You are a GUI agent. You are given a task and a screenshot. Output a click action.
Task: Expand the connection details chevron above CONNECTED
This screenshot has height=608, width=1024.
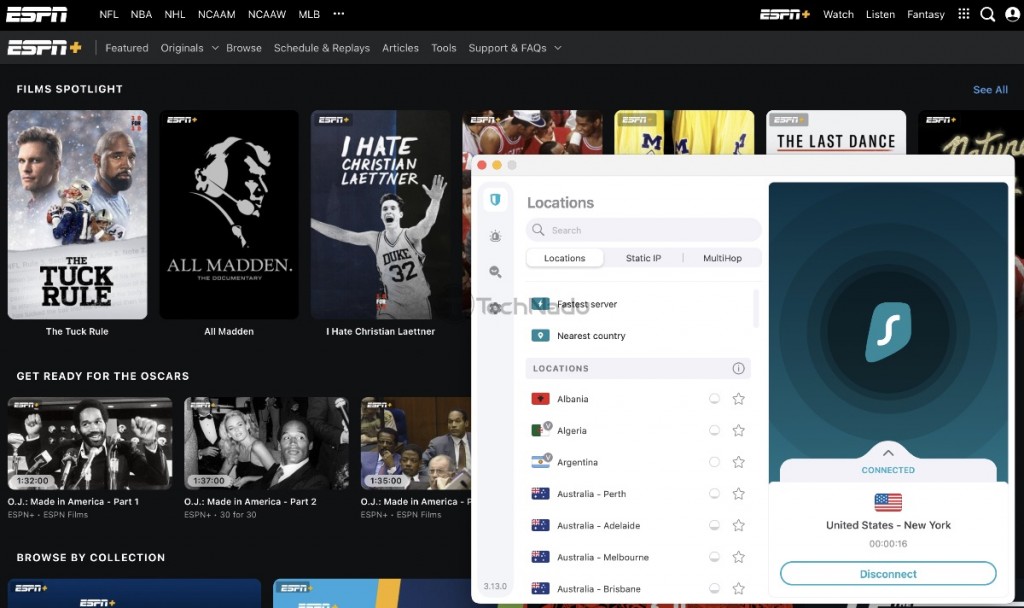pyautogui.click(x=888, y=453)
